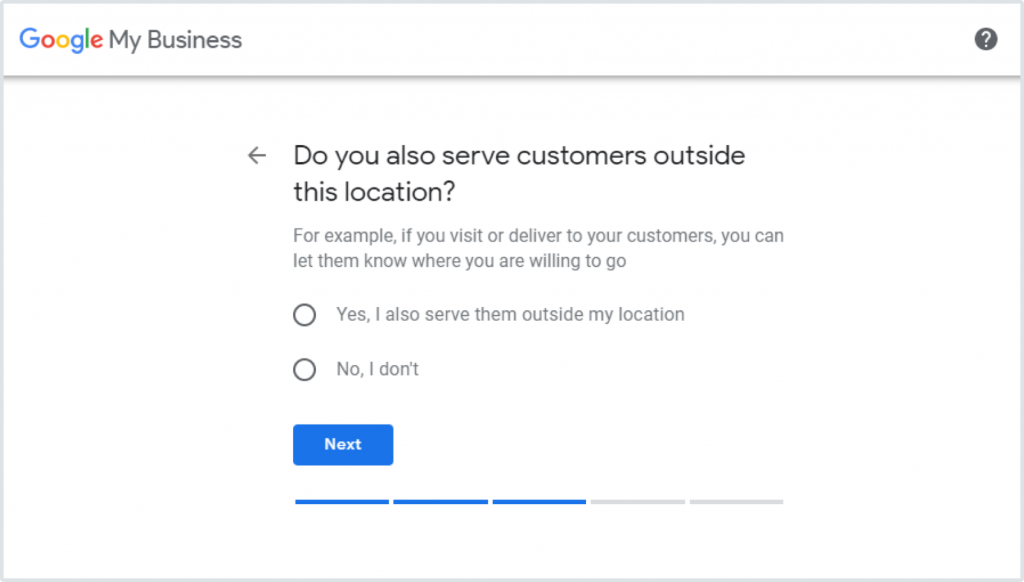The width and height of the screenshot is (1024, 582).
Task: Click the second blue progress step segment
Action: 440,501
